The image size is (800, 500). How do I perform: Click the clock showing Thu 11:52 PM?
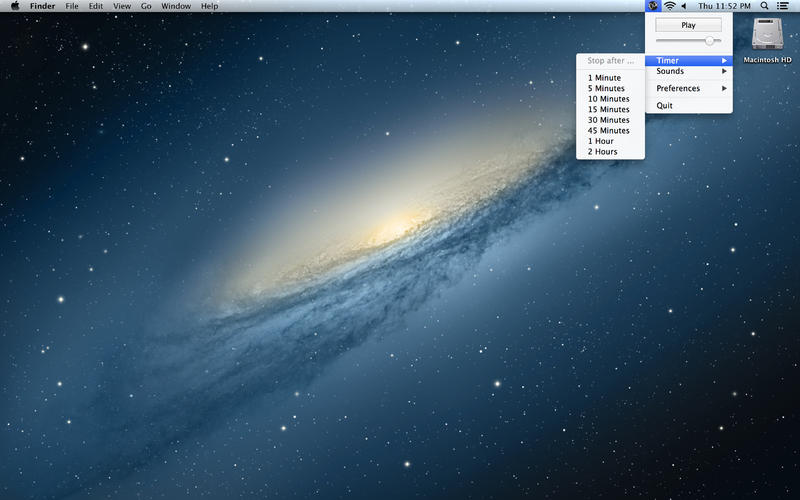tap(724, 6)
